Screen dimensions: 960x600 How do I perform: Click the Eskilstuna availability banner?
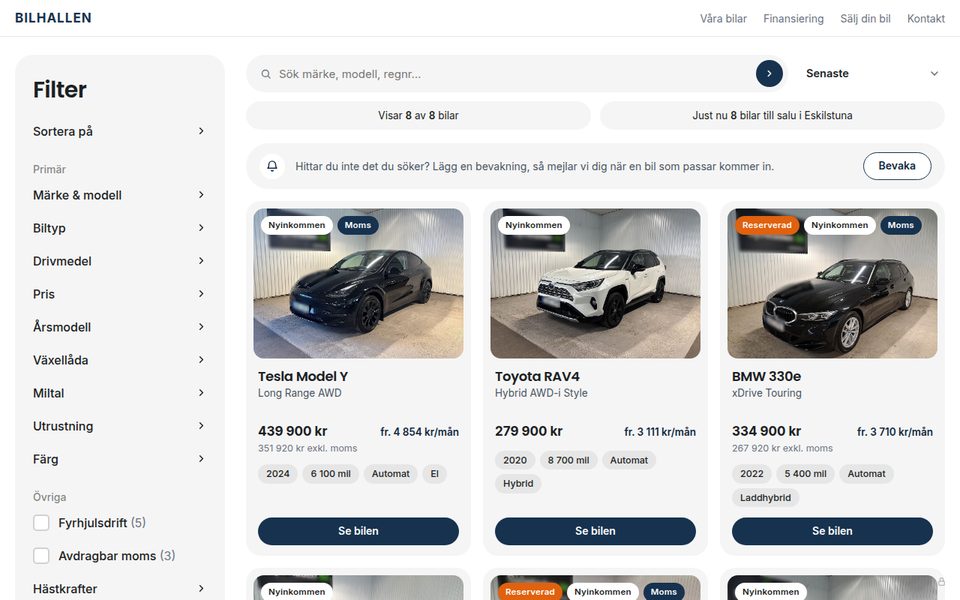coord(772,115)
